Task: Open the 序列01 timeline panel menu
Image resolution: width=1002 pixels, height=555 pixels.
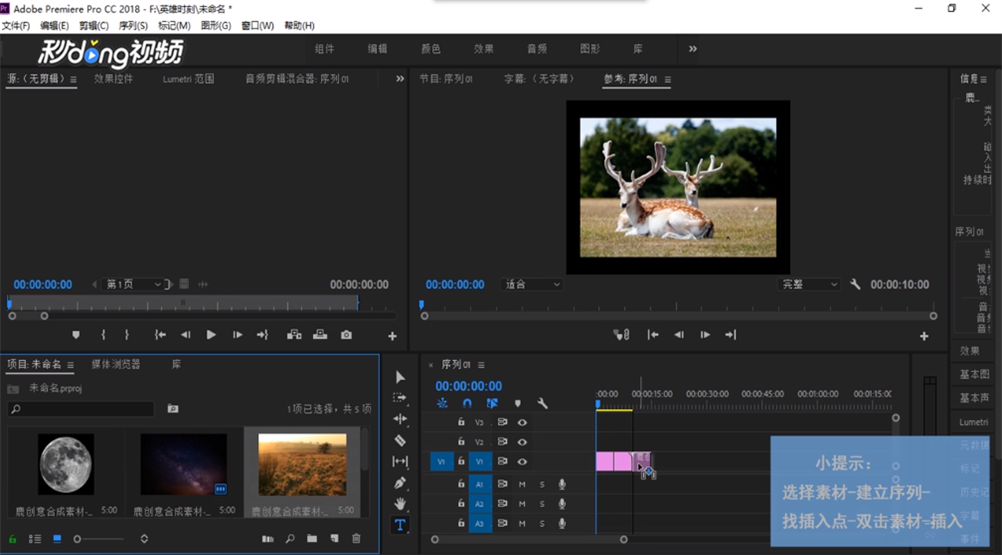Action: tap(481, 365)
